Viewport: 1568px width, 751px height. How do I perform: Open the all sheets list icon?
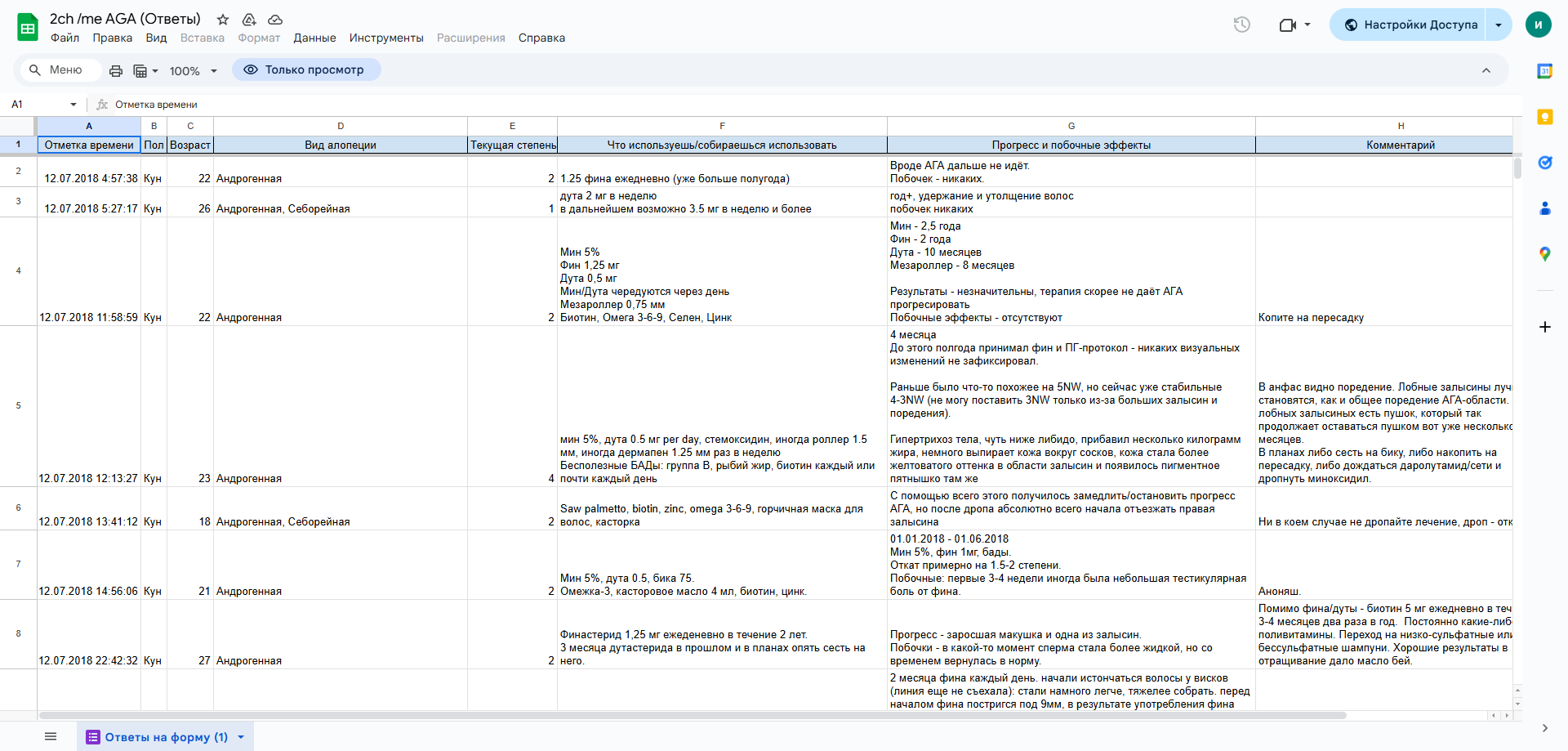tap(51, 736)
